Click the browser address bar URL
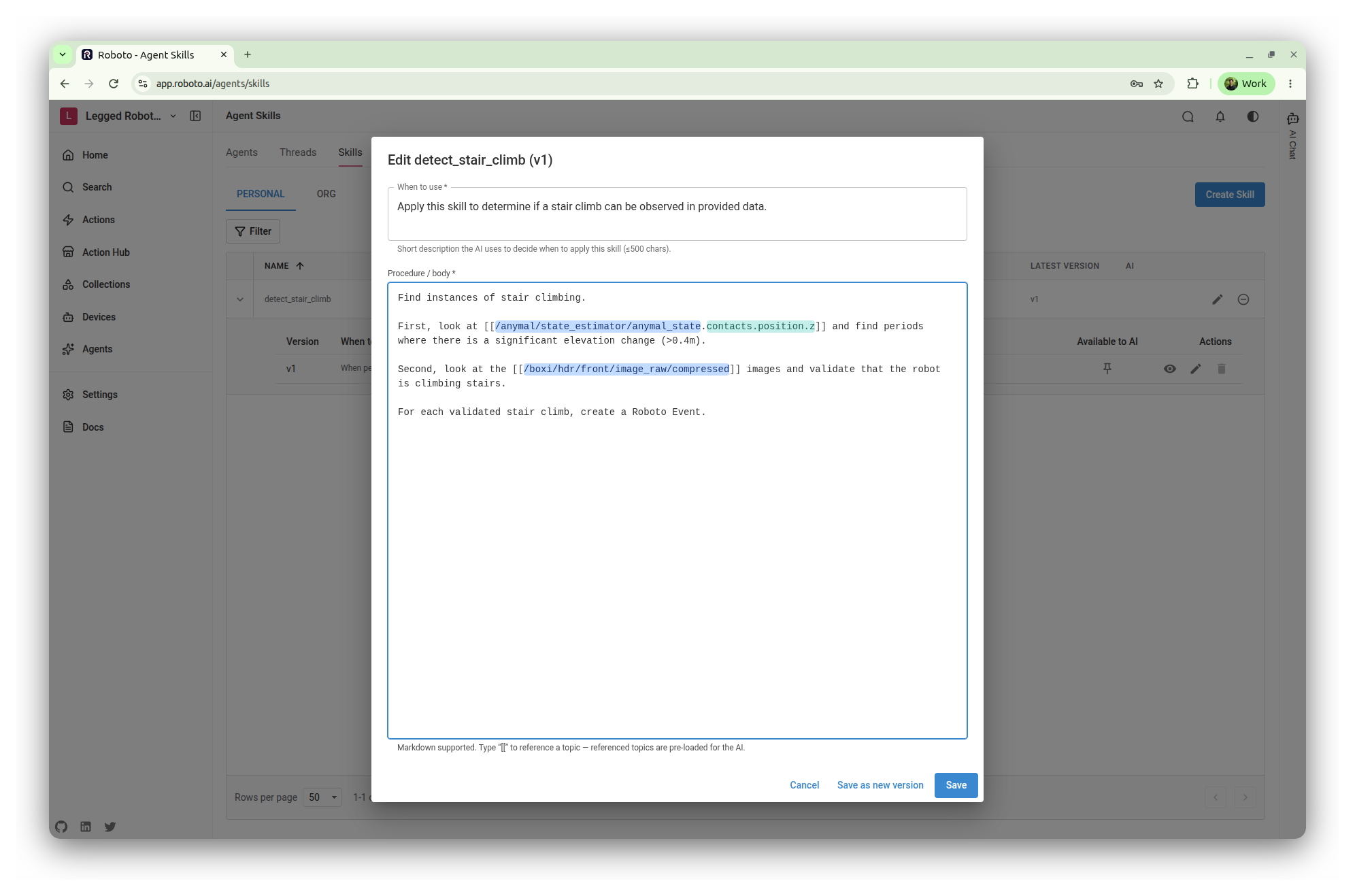This screenshot has width=1355, height=896. (213, 84)
